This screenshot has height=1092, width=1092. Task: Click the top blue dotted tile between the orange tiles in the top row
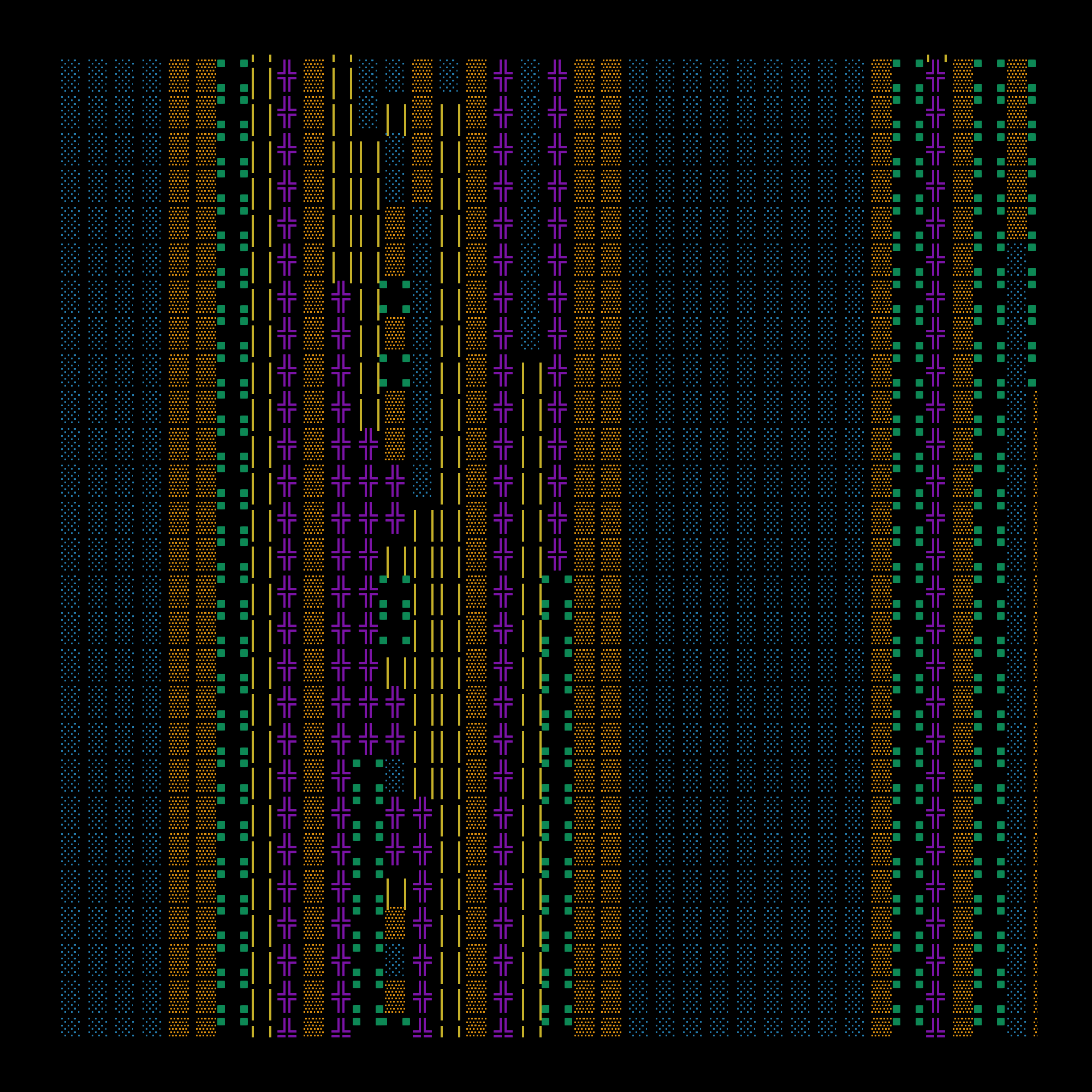click(x=450, y=75)
